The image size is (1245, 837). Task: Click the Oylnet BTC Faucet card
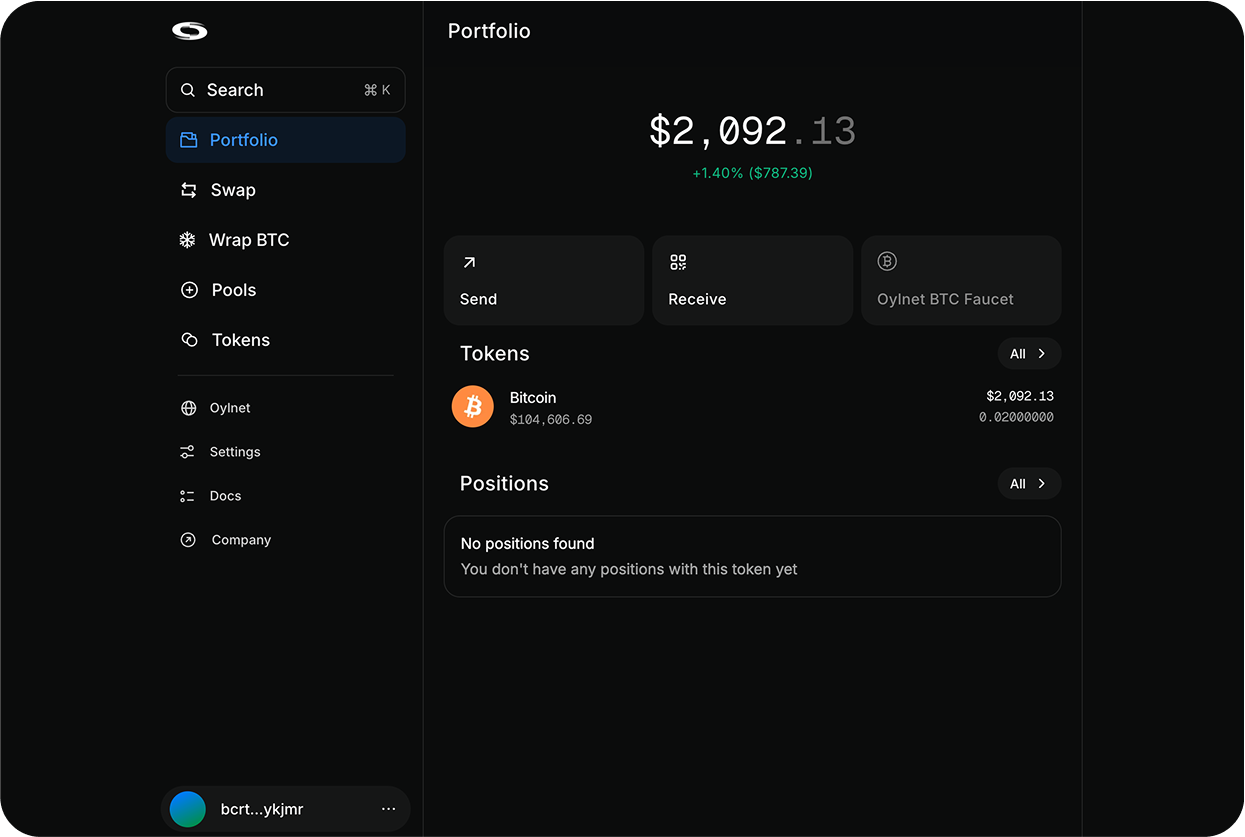click(x=961, y=280)
